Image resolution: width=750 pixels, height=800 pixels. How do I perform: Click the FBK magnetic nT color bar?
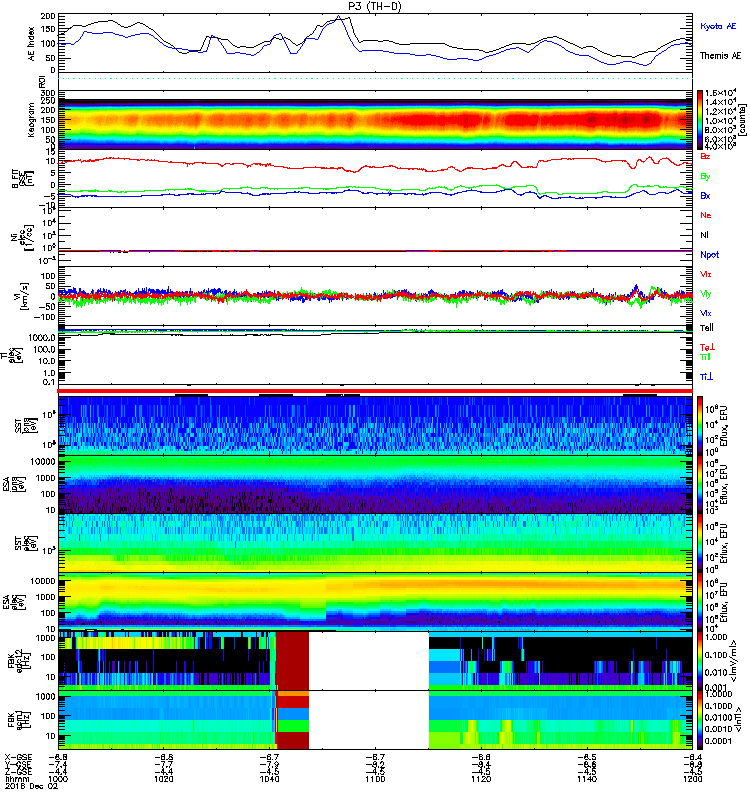[700, 720]
